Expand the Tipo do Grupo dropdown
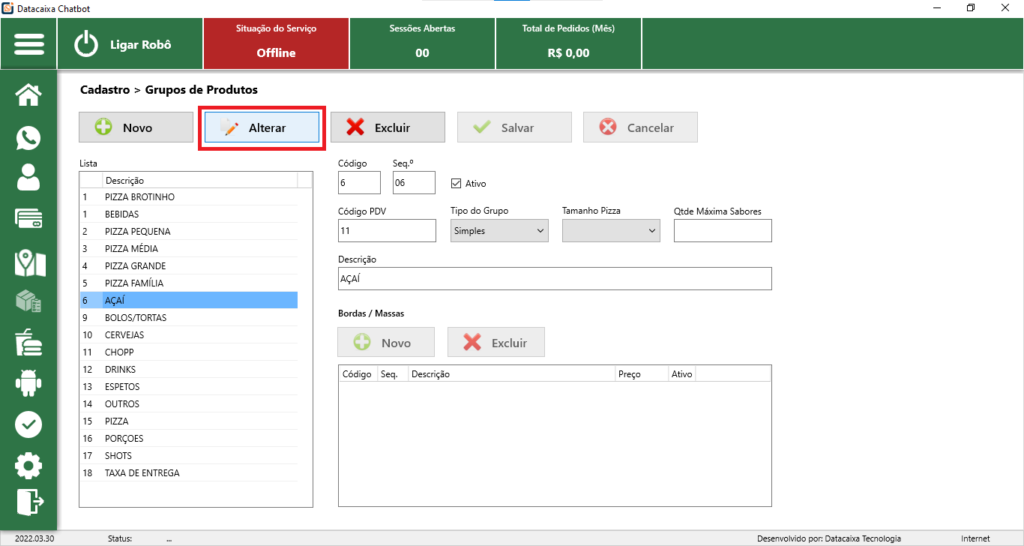This screenshot has width=1024, height=546. [499, 231]
